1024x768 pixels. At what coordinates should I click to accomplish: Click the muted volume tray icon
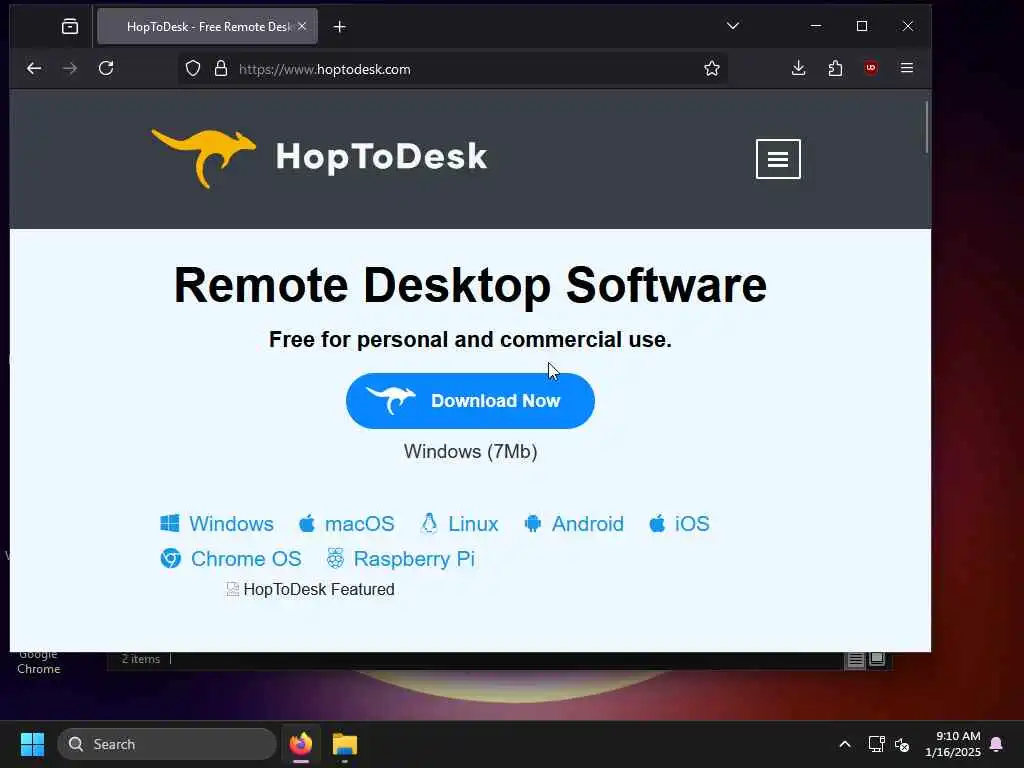point(902,744)
